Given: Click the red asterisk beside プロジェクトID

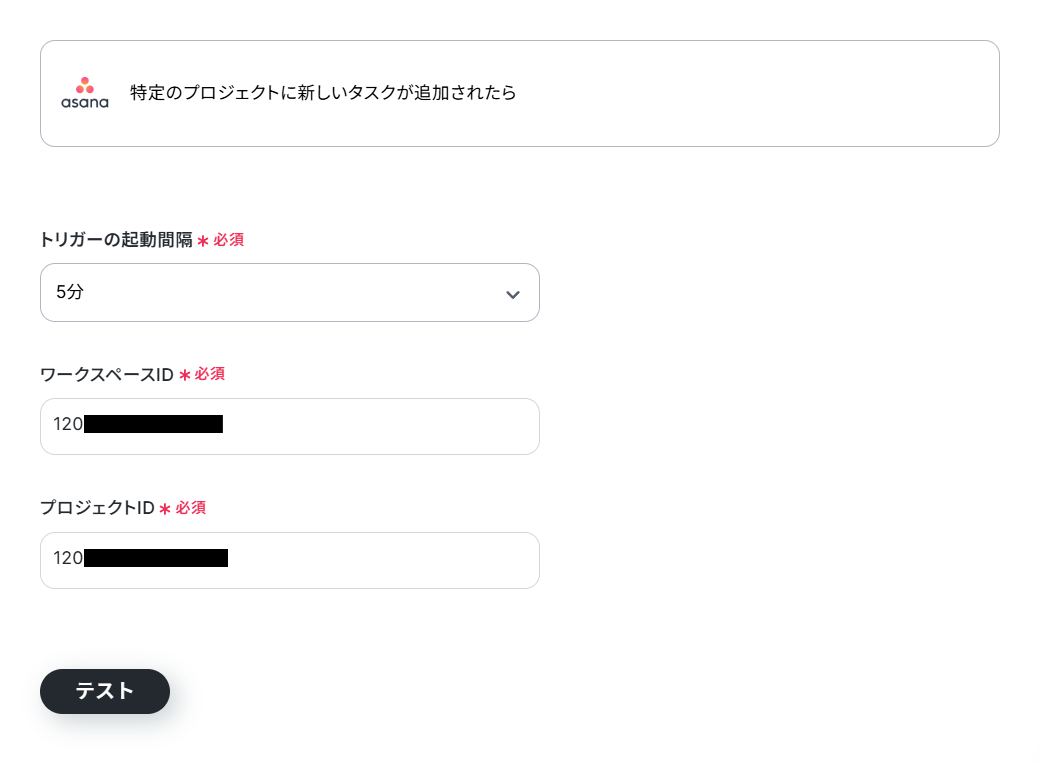Looking at the screenshot, I should [x=165, y=509].
